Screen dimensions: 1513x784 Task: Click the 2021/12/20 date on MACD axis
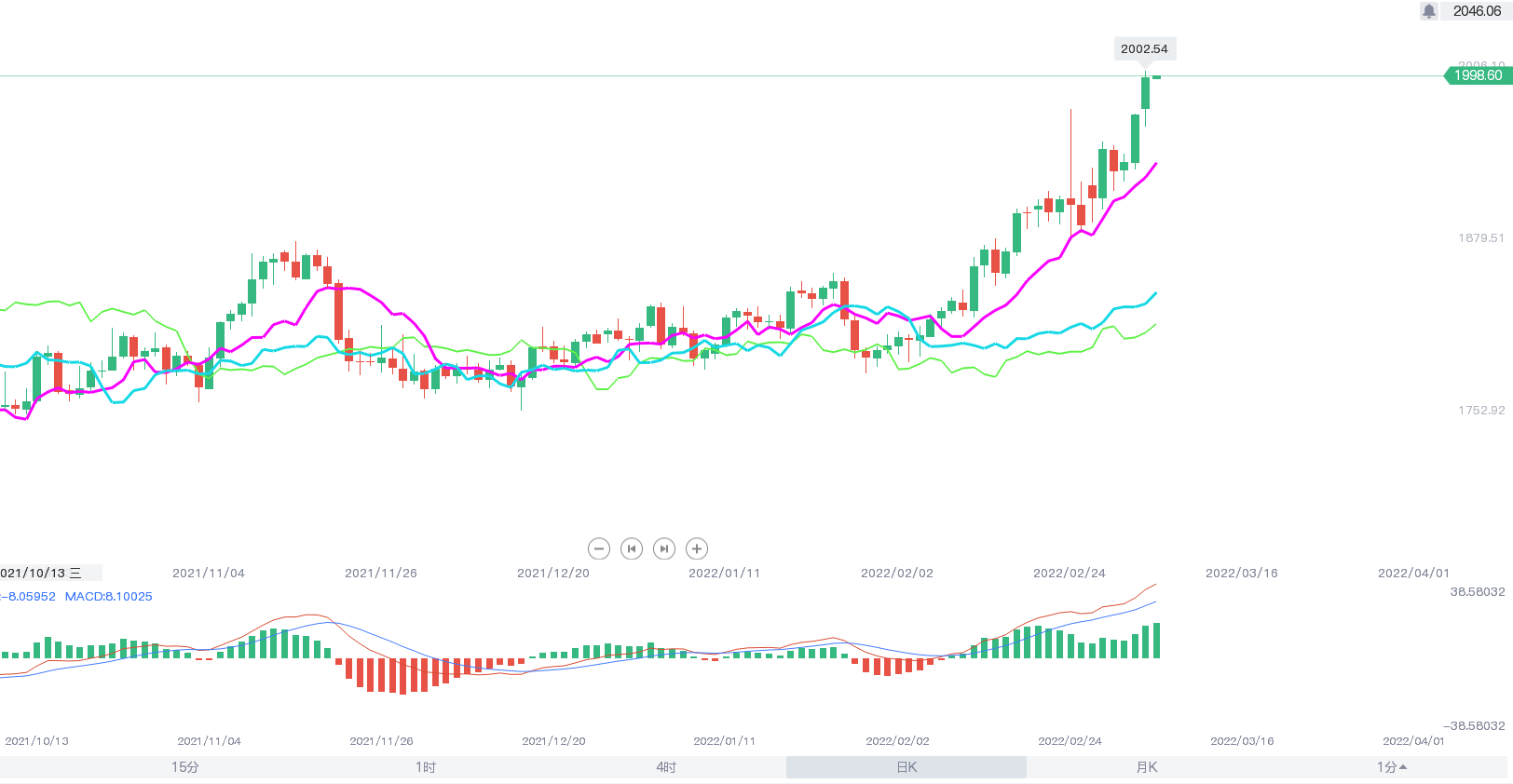pyautogui.click(x=553, y=741)
